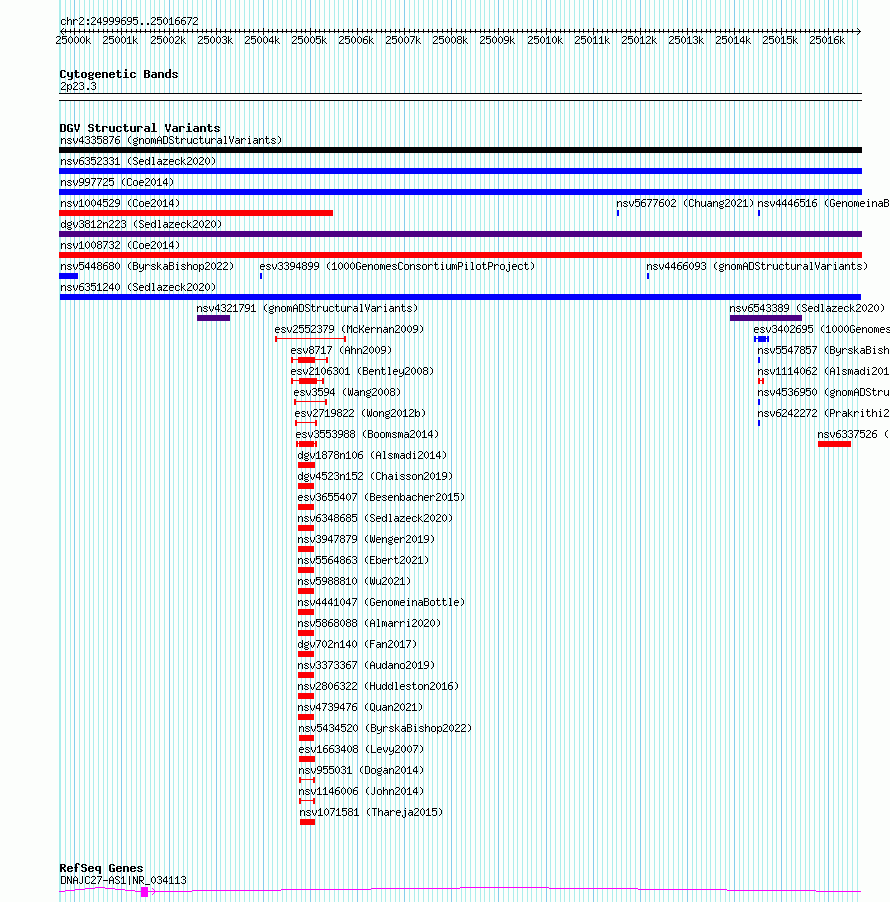Click the dgv702n140 (Fan2017) label

click(357, 644)
